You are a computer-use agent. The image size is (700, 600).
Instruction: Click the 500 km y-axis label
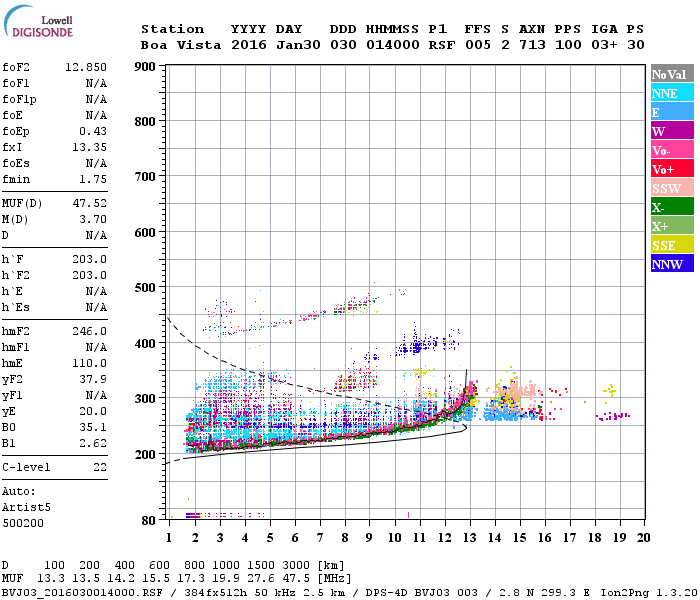(145, 288)
